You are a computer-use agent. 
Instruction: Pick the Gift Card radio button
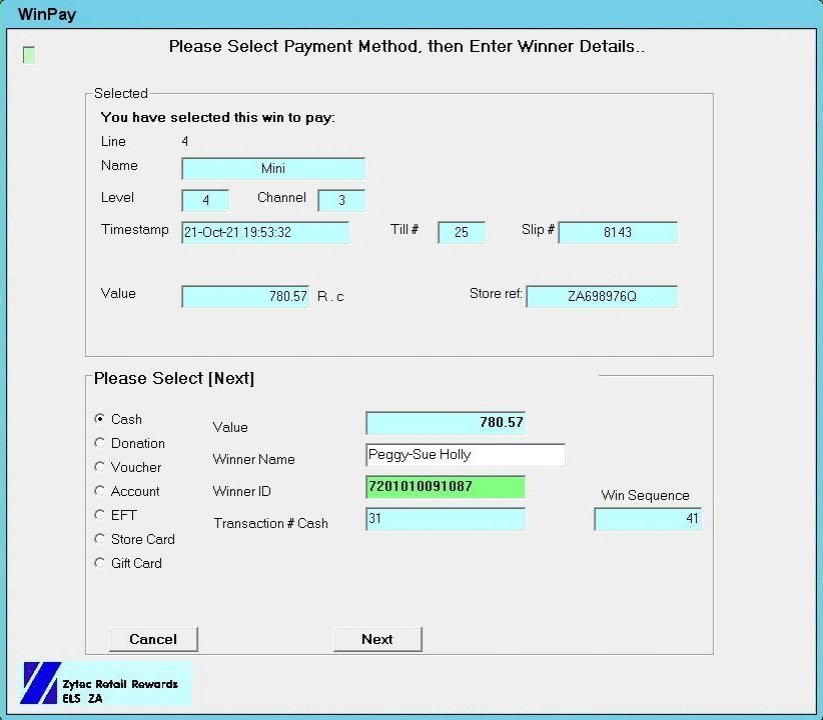[99, 563]
